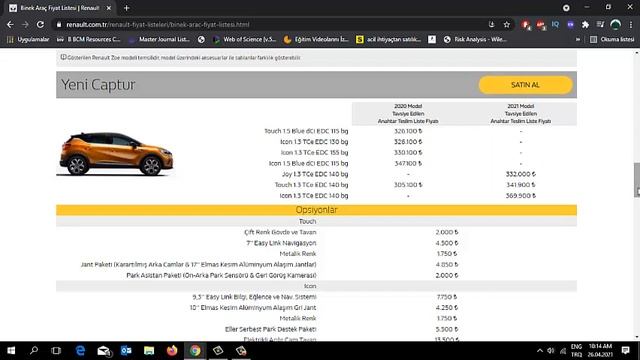This screenshot has width=640, height=360.
Task: Open the Chrome three-dot menu
Action: 631,24
